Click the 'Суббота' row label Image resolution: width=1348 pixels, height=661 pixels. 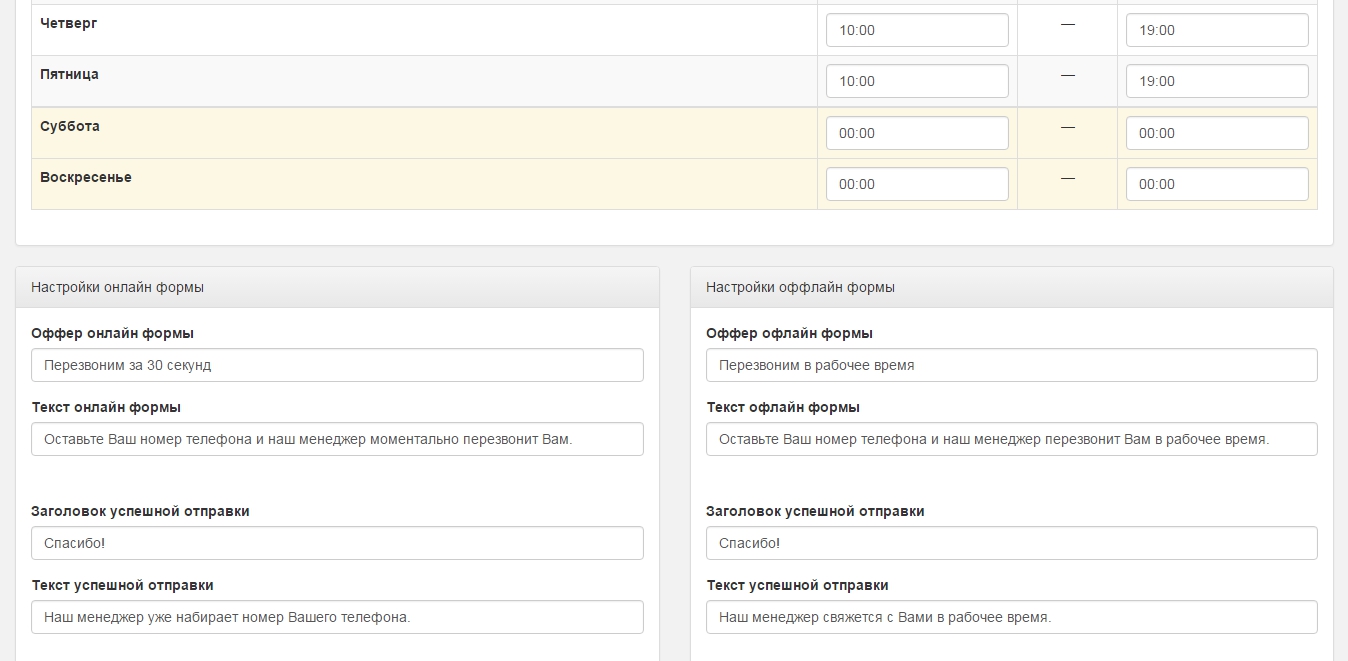(x=70, y=126)
